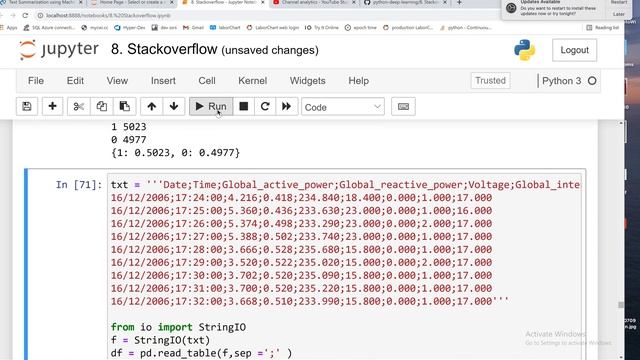This screenshot has width=640, height=360.
Task: Click the Jupyter logo
Action: tap(59, 49)
